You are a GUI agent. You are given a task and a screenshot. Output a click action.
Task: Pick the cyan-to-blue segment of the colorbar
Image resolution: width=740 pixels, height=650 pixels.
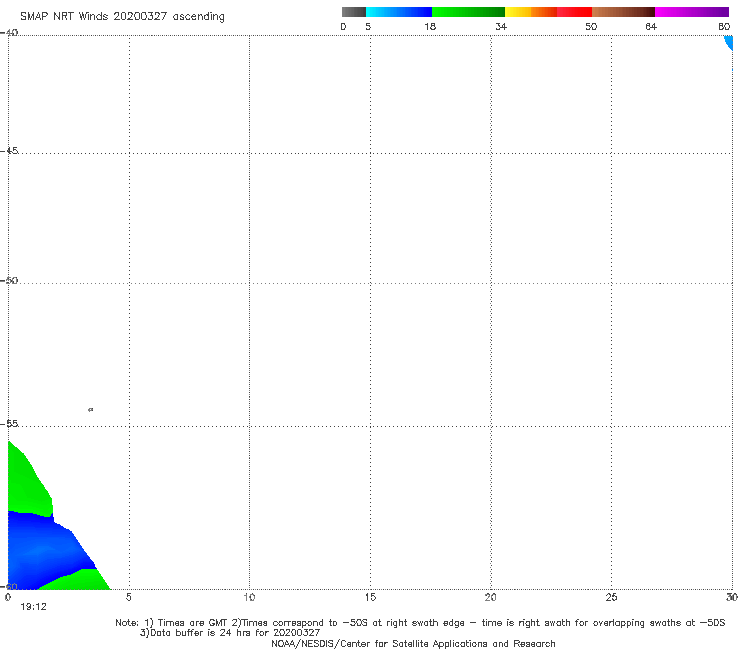[x=399, y=12]
